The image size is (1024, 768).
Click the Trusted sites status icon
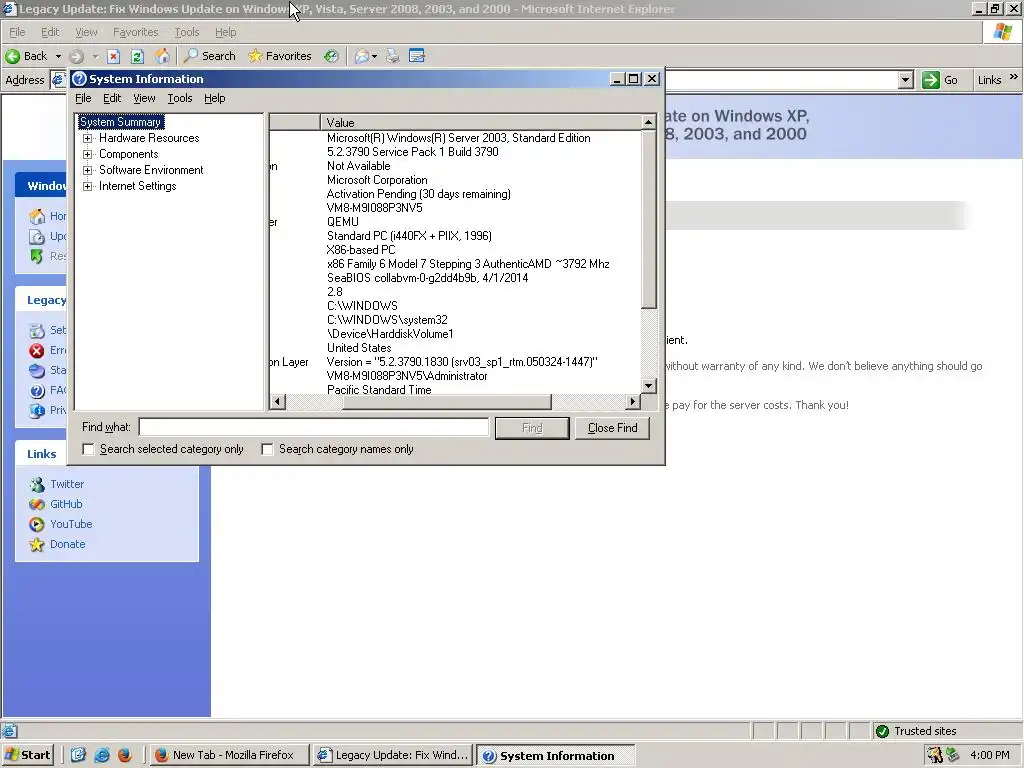(882, 731)
